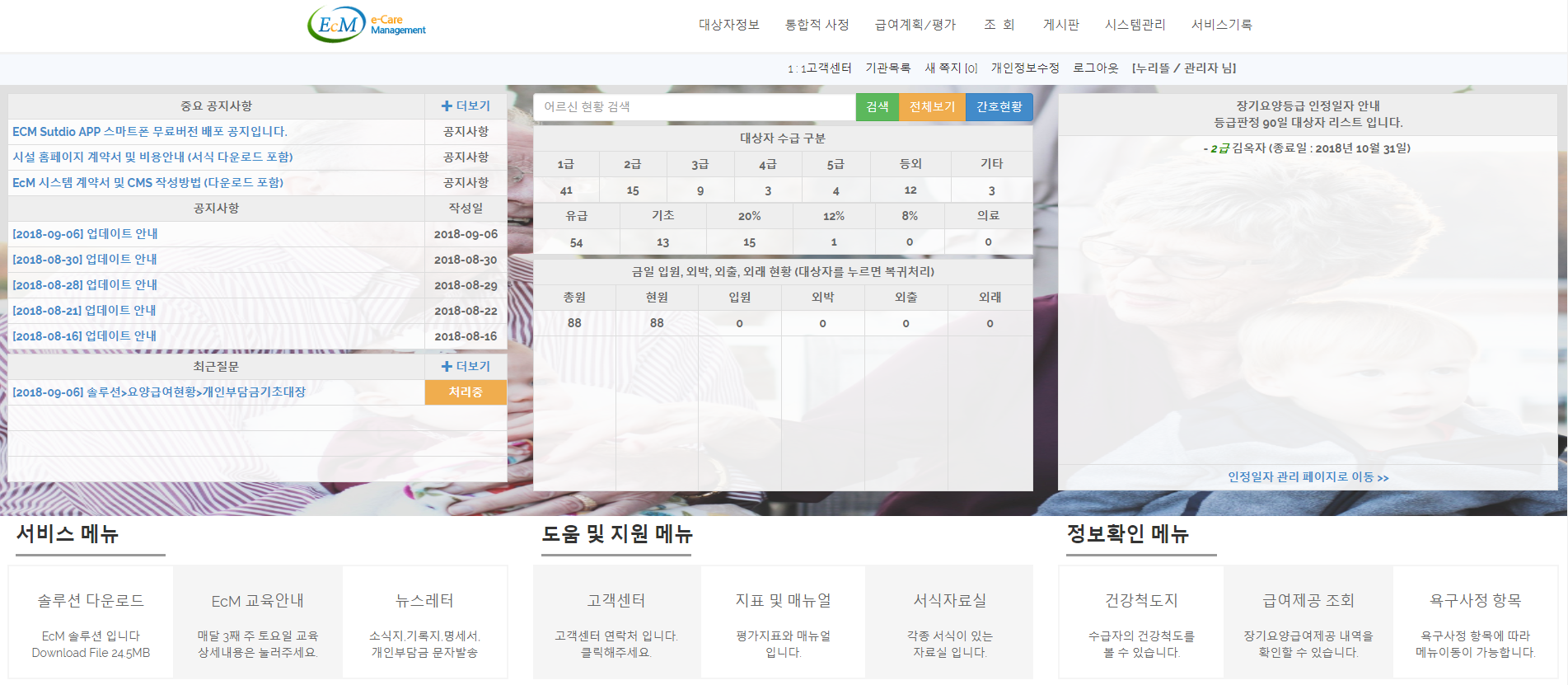Viewport: 1568px width, 685px height.
Task: Open the 2018-09-06 업데이트 안내 notice
Action: coord(85,234)
